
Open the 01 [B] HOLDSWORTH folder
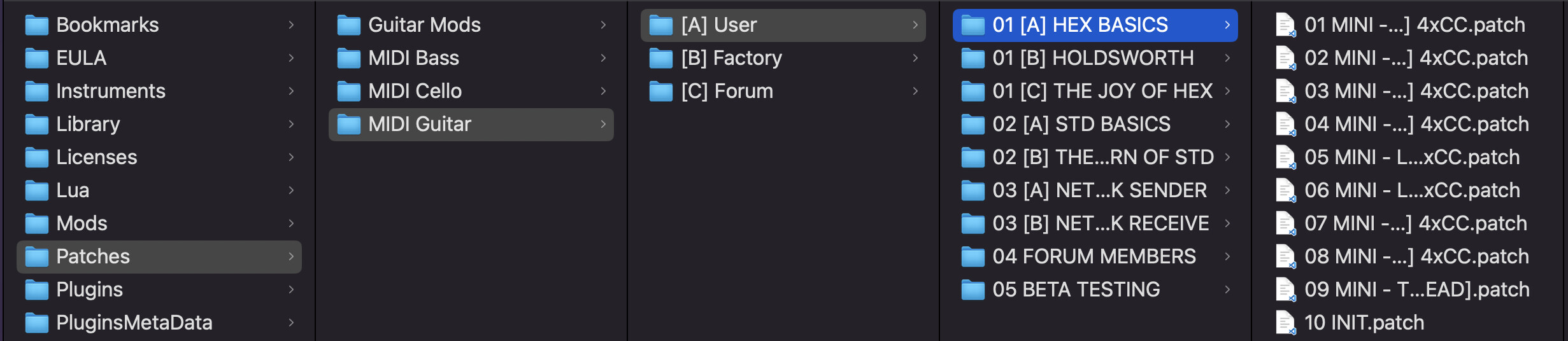(x=1095, y=58)
